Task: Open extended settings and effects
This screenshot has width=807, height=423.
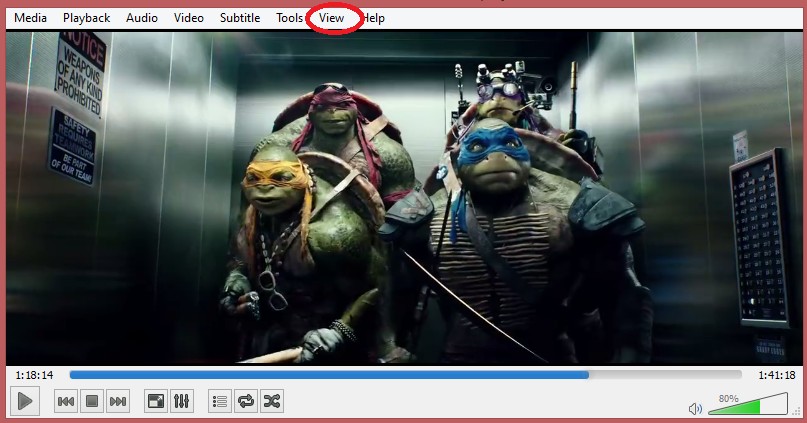Action: [x=182, y=401]
